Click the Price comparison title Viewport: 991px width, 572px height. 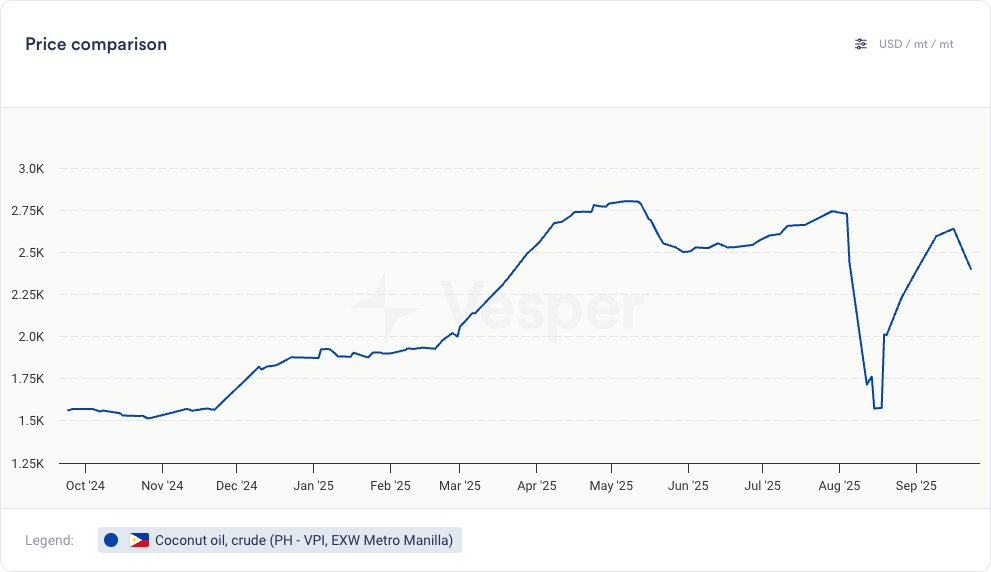(x=96, y=44)
